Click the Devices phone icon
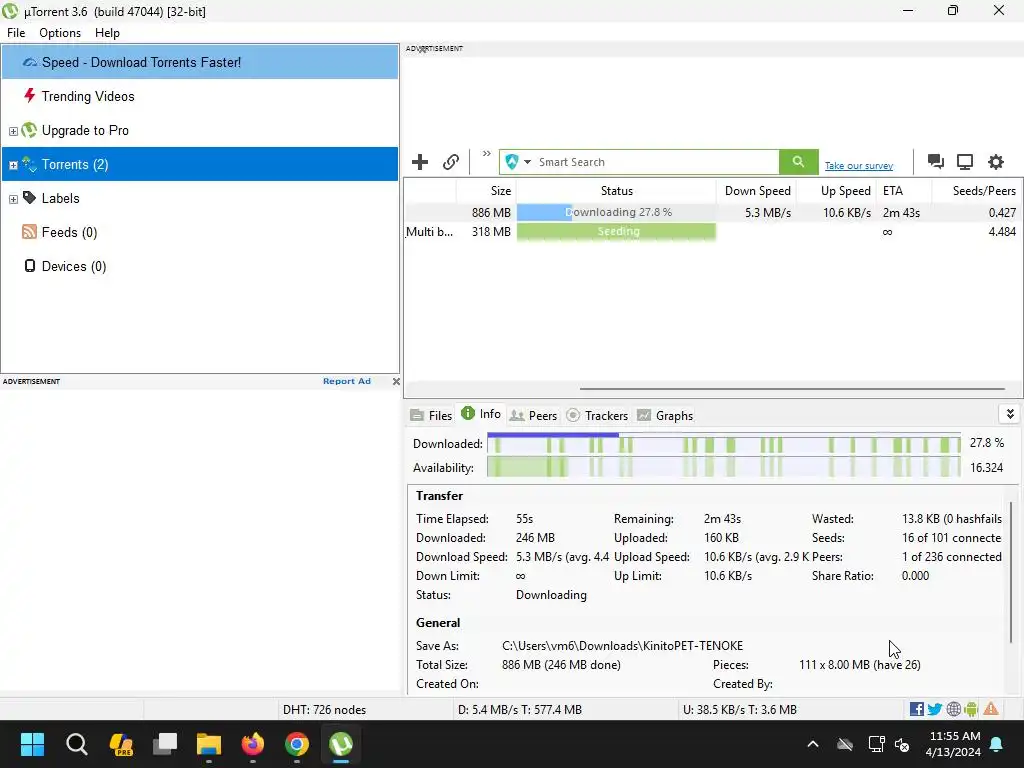This screenshot has width=1024, height=768. pyautogui.click(x=29, y=265)
